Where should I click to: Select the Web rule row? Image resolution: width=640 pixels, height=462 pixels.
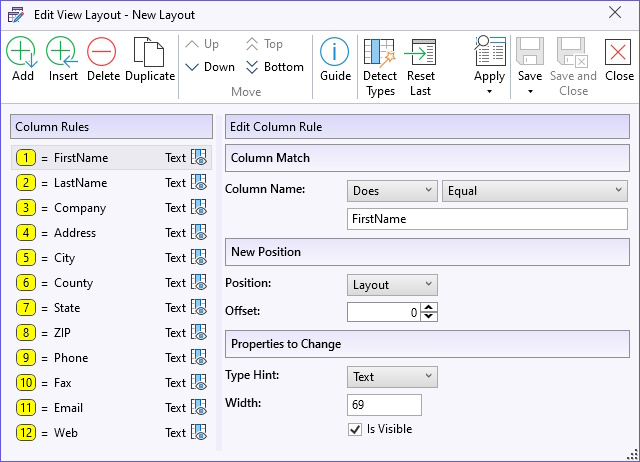(x=111, y=433)
